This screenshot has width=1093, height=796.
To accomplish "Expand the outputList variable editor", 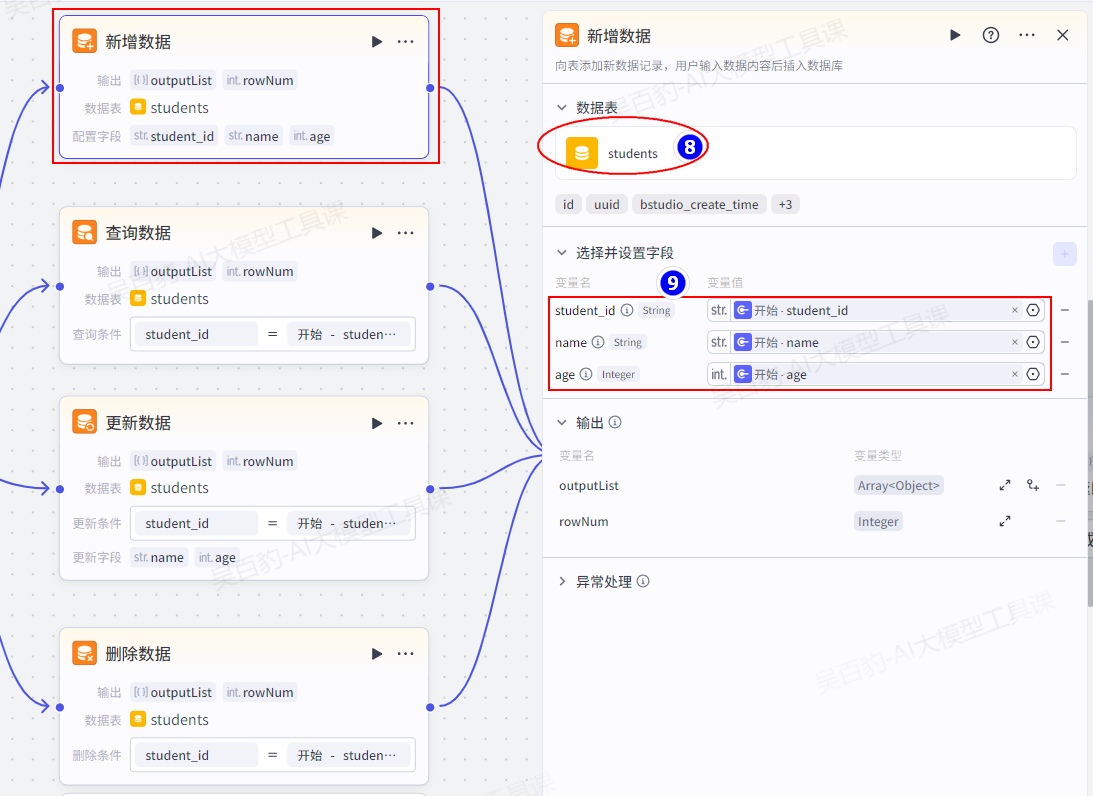I will (x=1005, y=486).
